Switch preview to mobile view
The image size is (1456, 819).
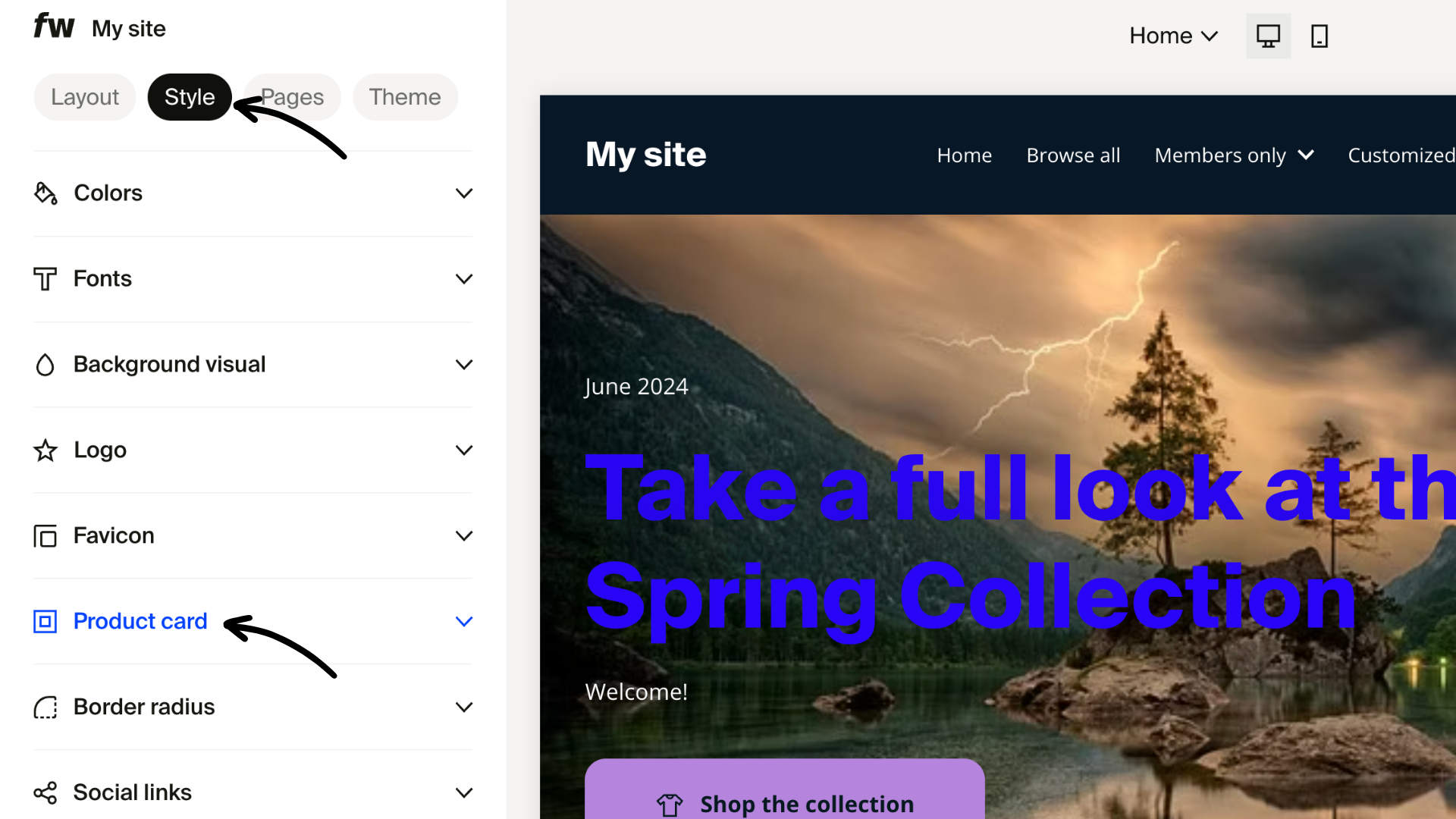coord(1319,36)
